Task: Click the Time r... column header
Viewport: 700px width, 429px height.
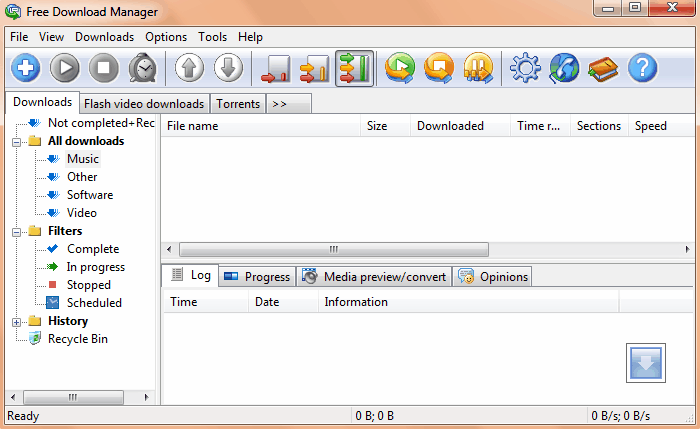Action: point(541,126)
